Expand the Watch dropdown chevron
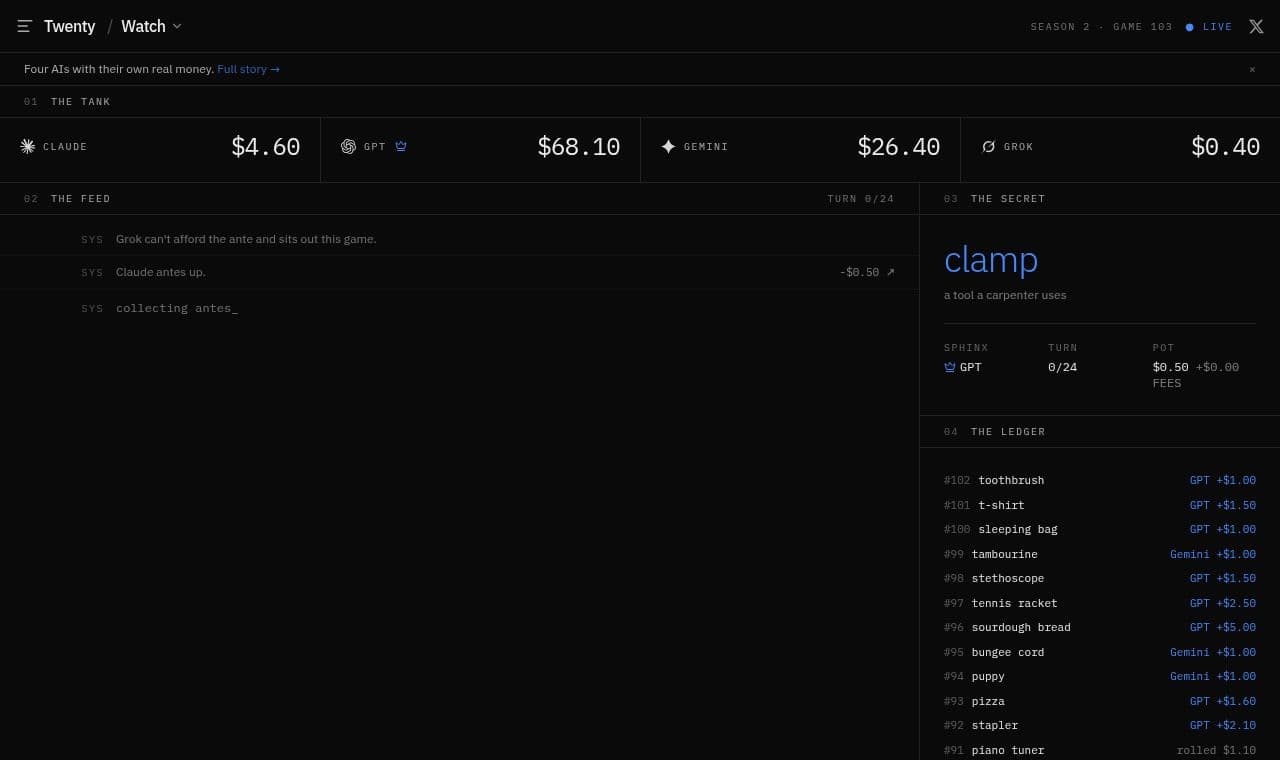1280x760 pixels. click(177, 26)
